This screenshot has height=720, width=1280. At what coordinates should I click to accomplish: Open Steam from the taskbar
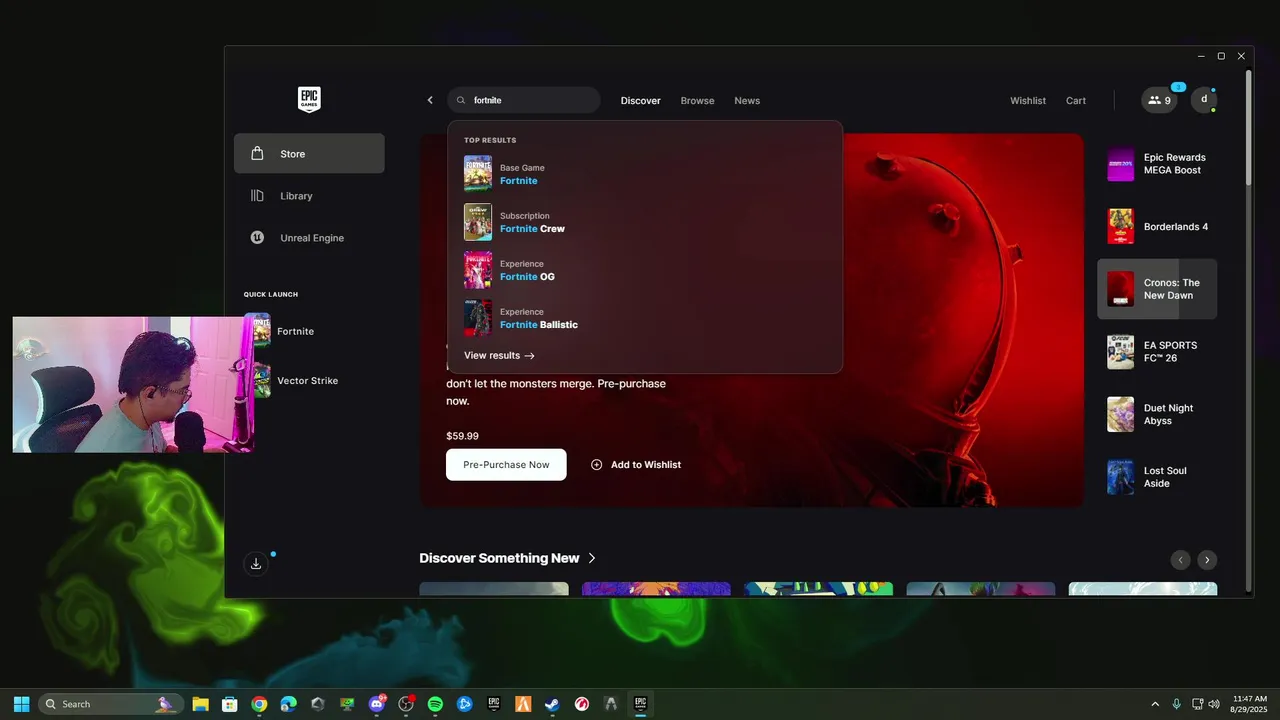click(552, 704)
